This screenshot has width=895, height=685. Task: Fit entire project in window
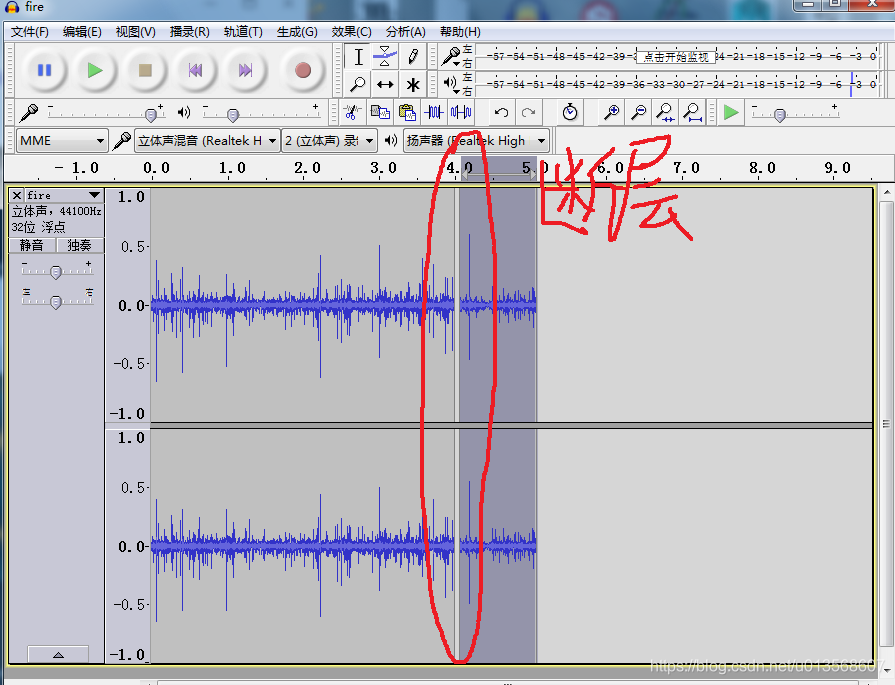click(692, 112)
